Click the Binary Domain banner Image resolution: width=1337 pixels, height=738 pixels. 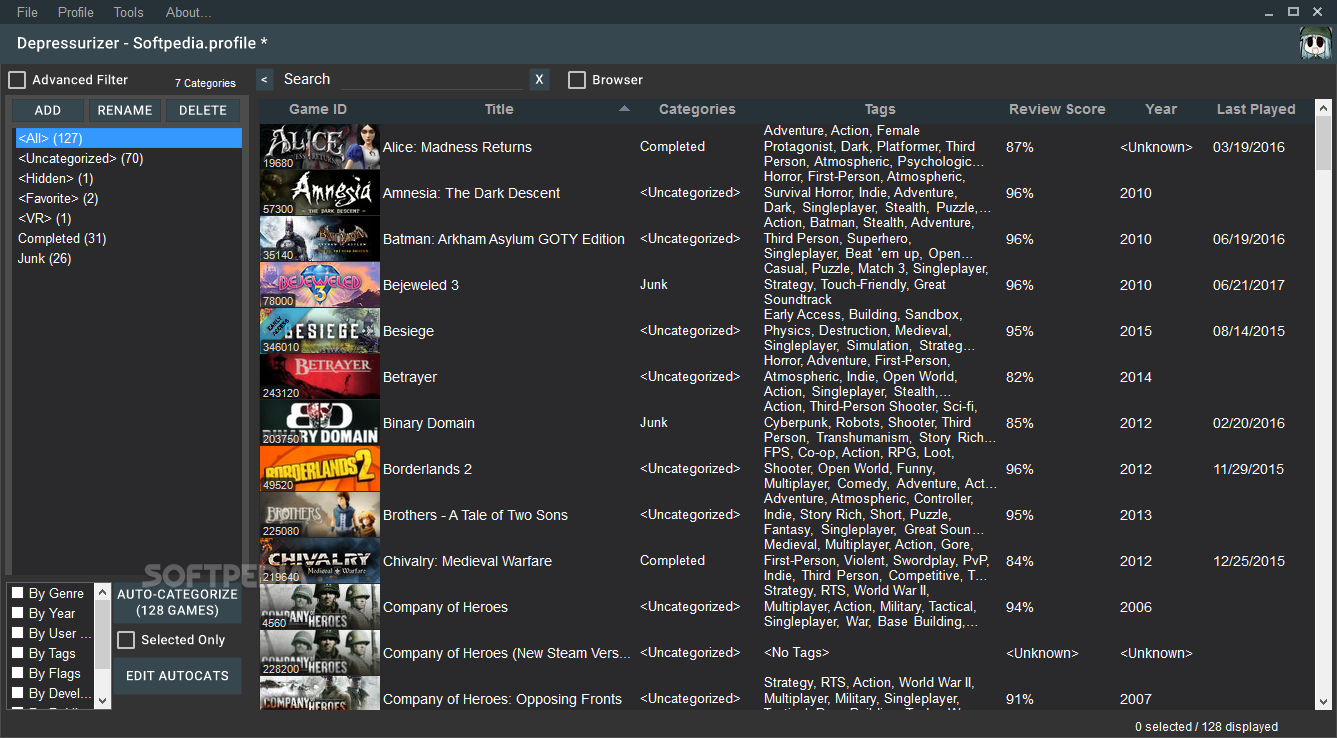click(x=320, y=423)
